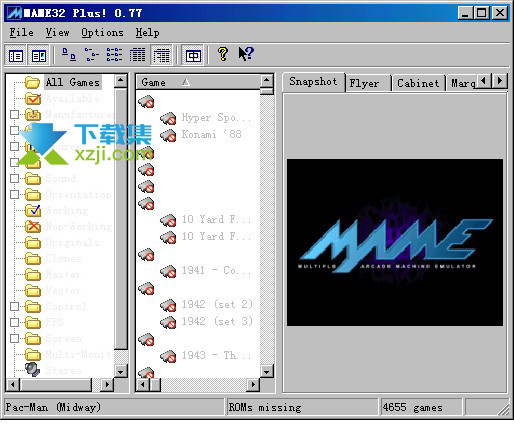Switch to the partially visible Marquee tab
The width and height of the screenshot is (514, 426).
pos(463,83)
